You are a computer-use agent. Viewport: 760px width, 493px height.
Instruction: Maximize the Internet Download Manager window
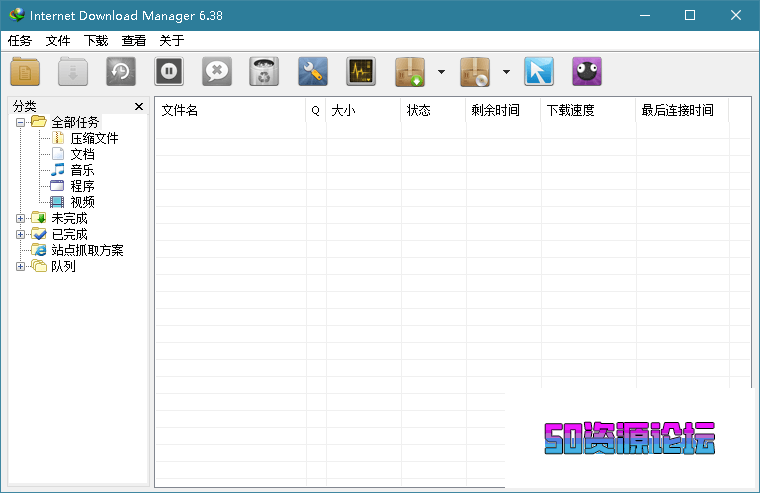click(690, 16)
